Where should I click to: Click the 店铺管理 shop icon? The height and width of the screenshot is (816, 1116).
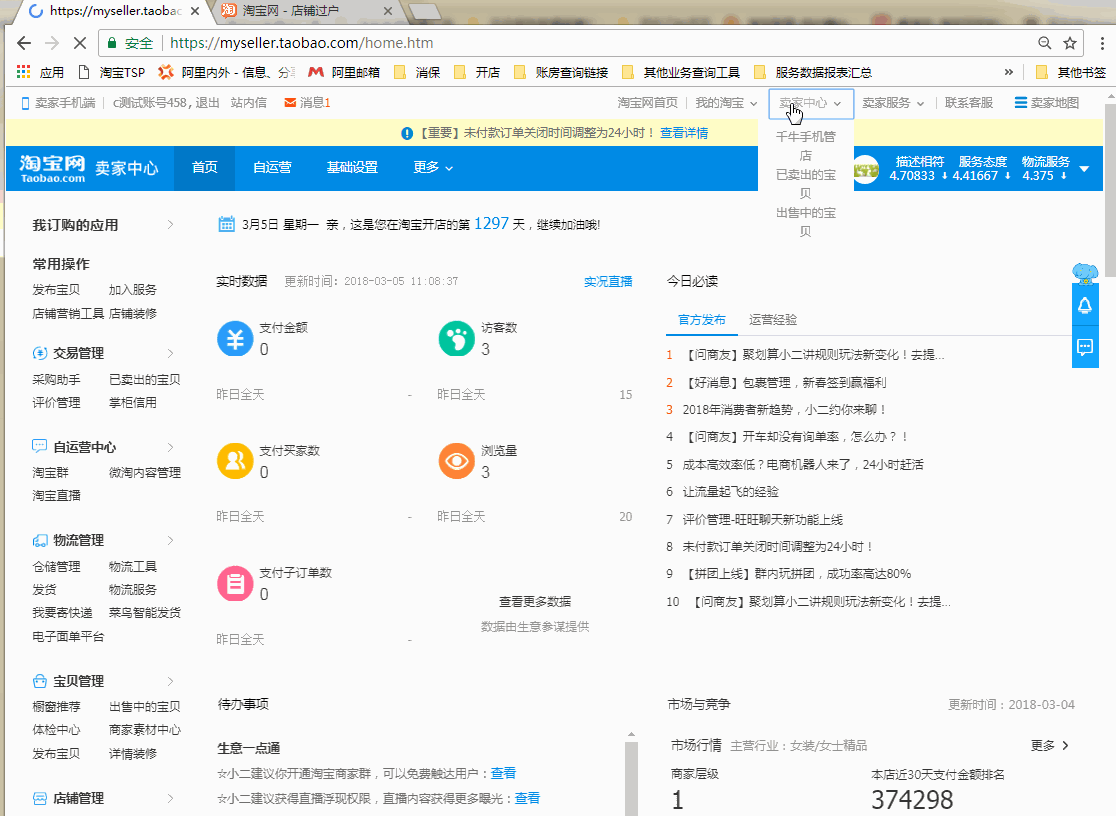coord(40,798)
